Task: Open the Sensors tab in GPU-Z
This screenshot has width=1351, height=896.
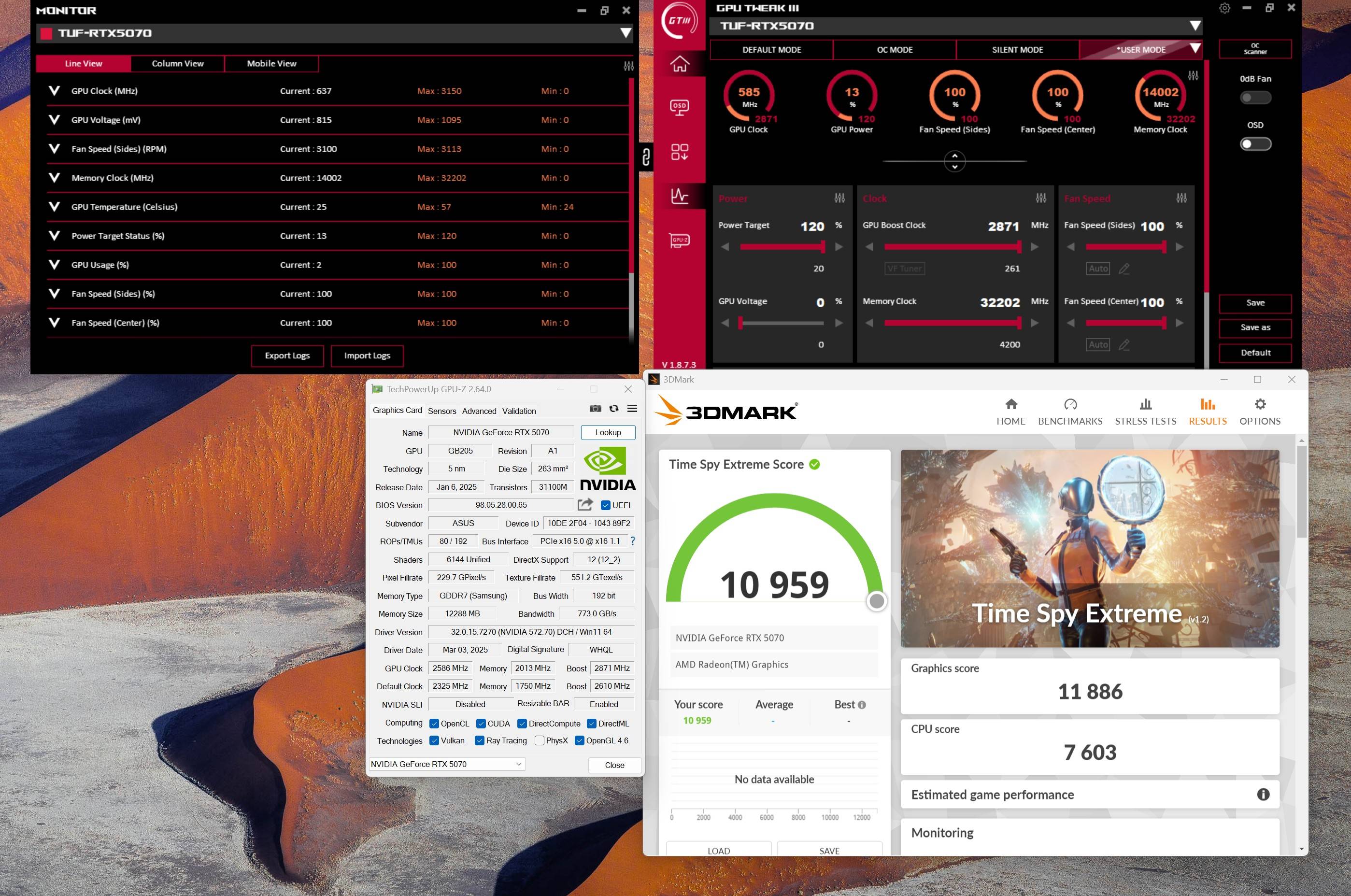Action: click(x=441, y=411)
